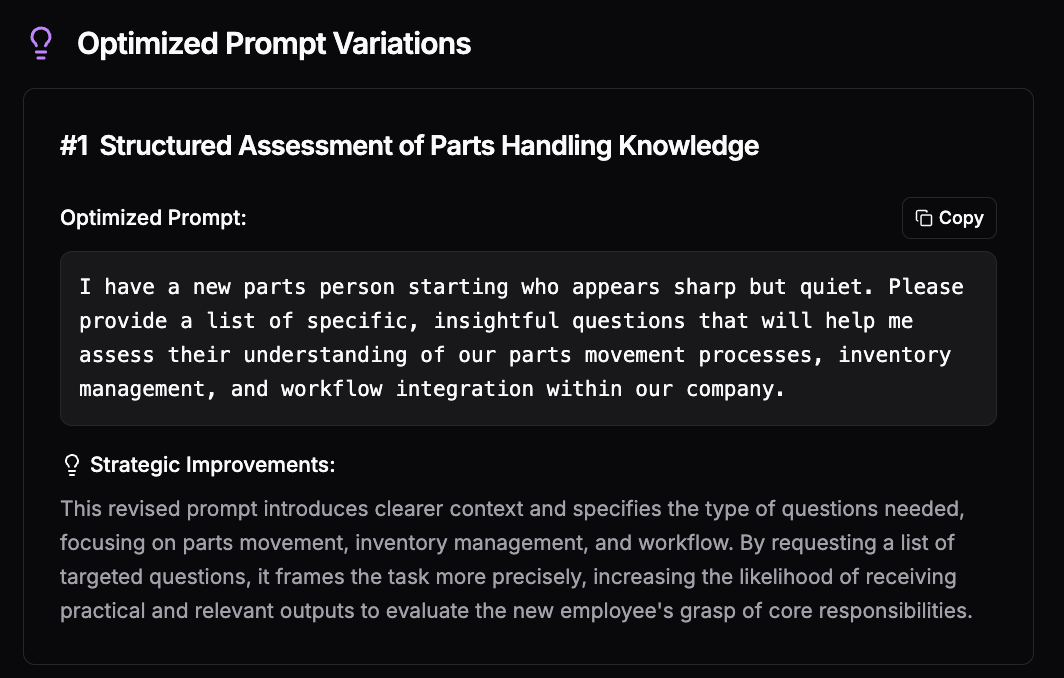Copy the optimized prompt using the Copy button
This screenshot has width=1064, height=678.
[949, 218]
